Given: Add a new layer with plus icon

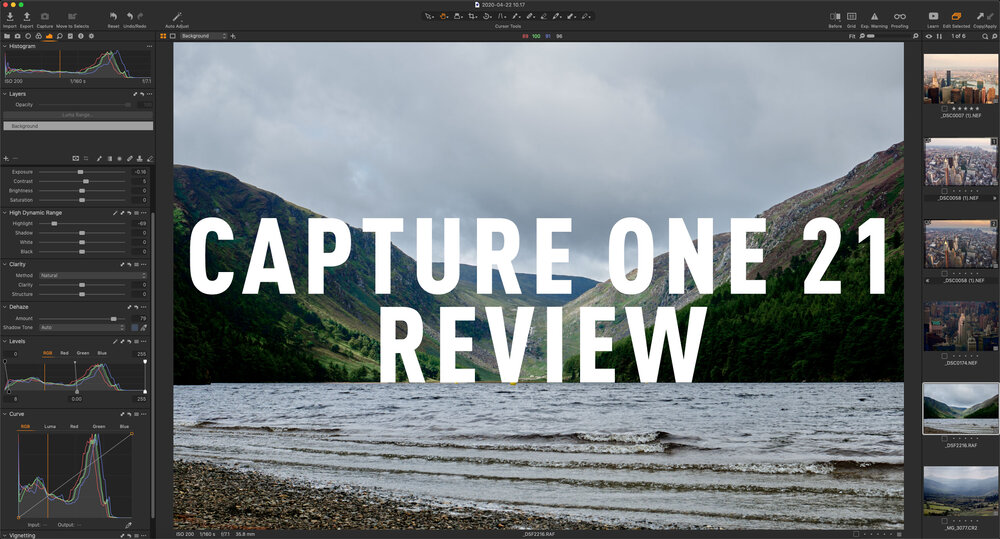Looking at the screenshot, I should click(6, 159).
